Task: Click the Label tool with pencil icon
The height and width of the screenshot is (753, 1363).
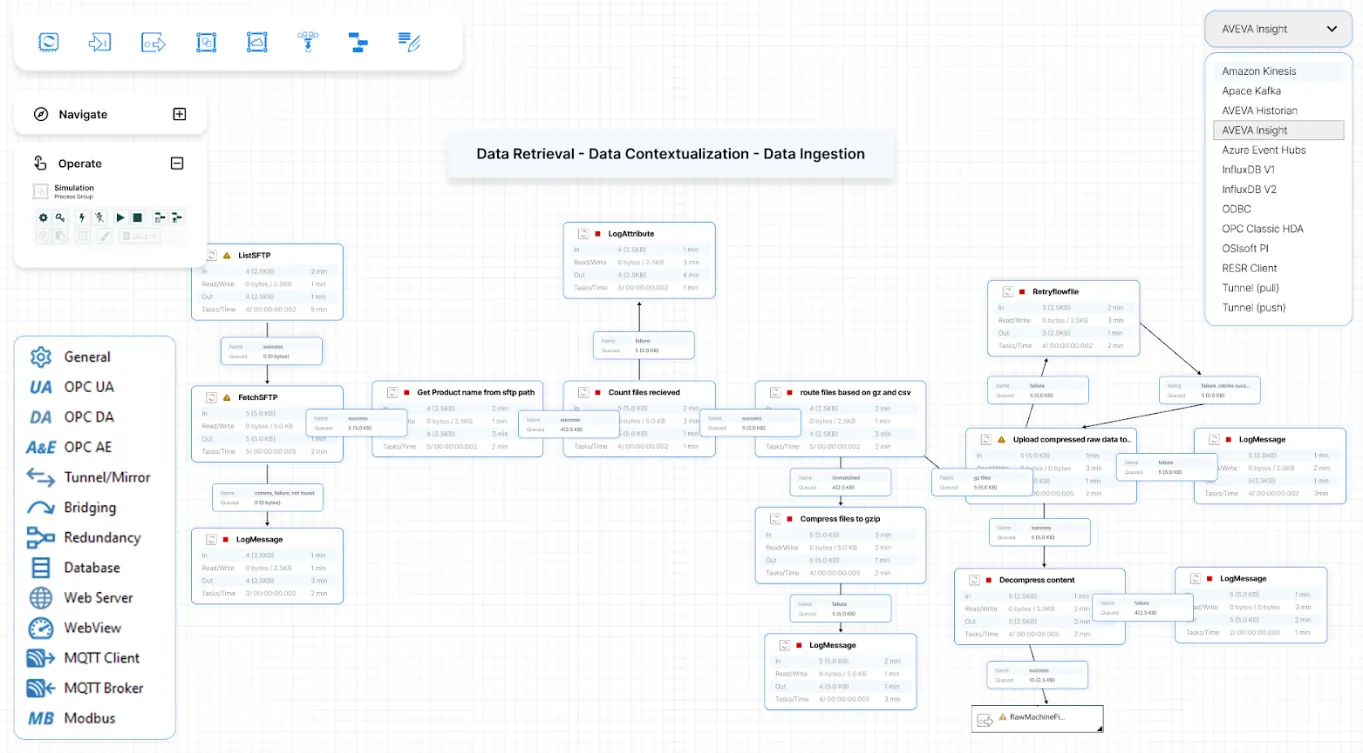Action: pos(409,42)
